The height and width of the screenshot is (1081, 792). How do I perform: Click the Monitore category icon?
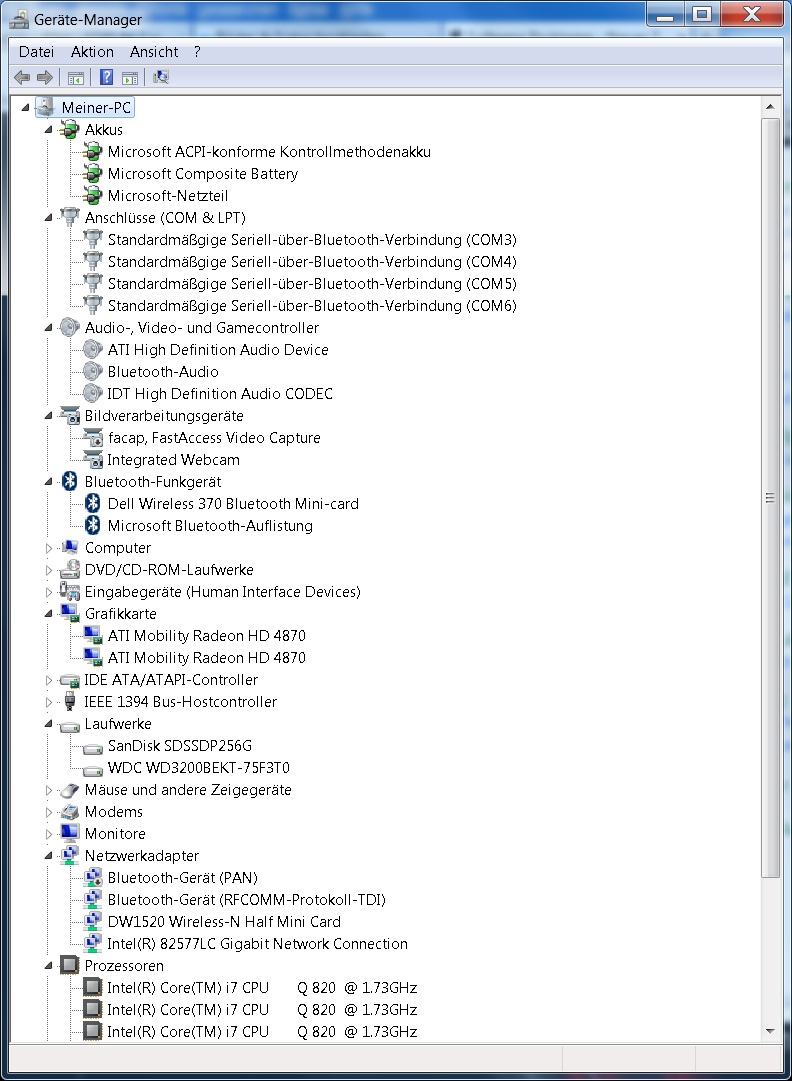[x=70, y=833]
